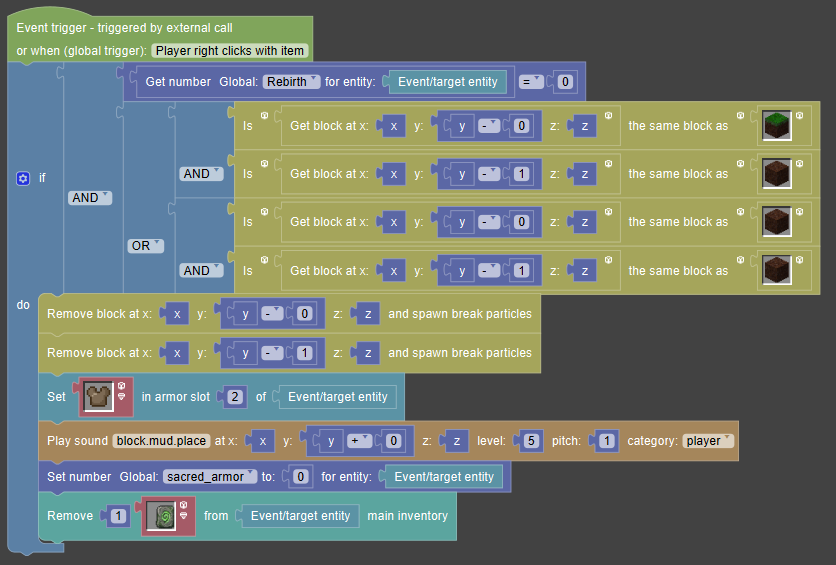The width and height of the screenshot is (836, 565).
Task: Click 'and spawn break particles' in y minus 1 row
Action: click(x=460, y=352)
